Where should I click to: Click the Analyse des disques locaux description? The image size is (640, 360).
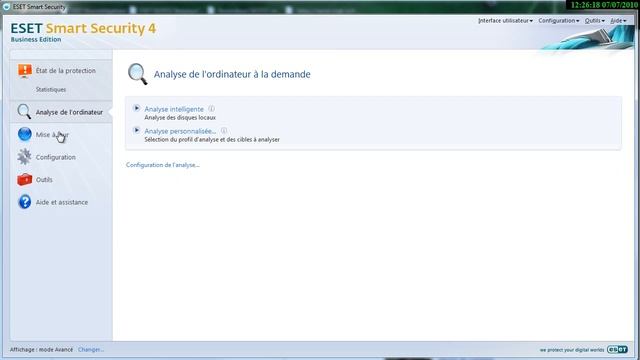pos(180,118)
